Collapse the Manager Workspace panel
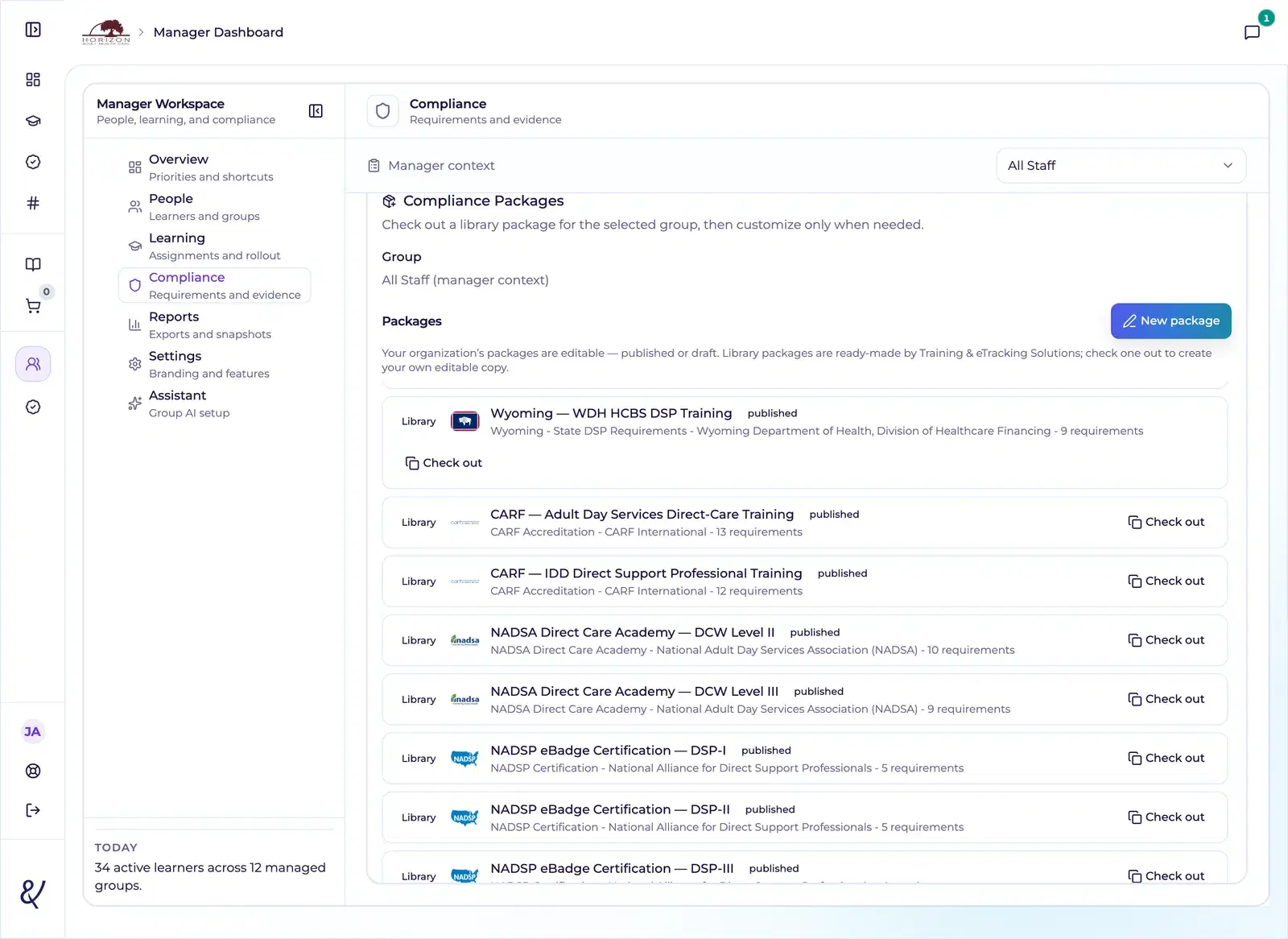The width and height of the screenshot is (1288, 939). coord(316,111)
